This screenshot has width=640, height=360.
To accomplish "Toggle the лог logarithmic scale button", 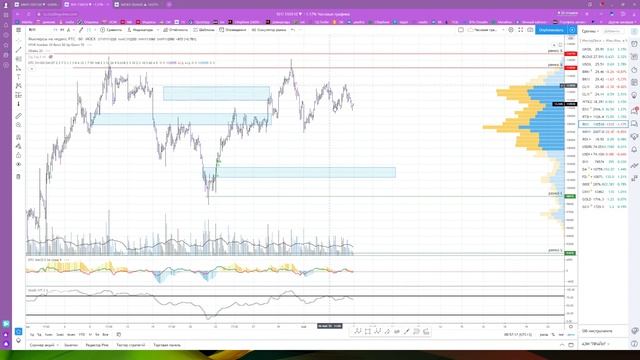I will click(x=561, y=335).
